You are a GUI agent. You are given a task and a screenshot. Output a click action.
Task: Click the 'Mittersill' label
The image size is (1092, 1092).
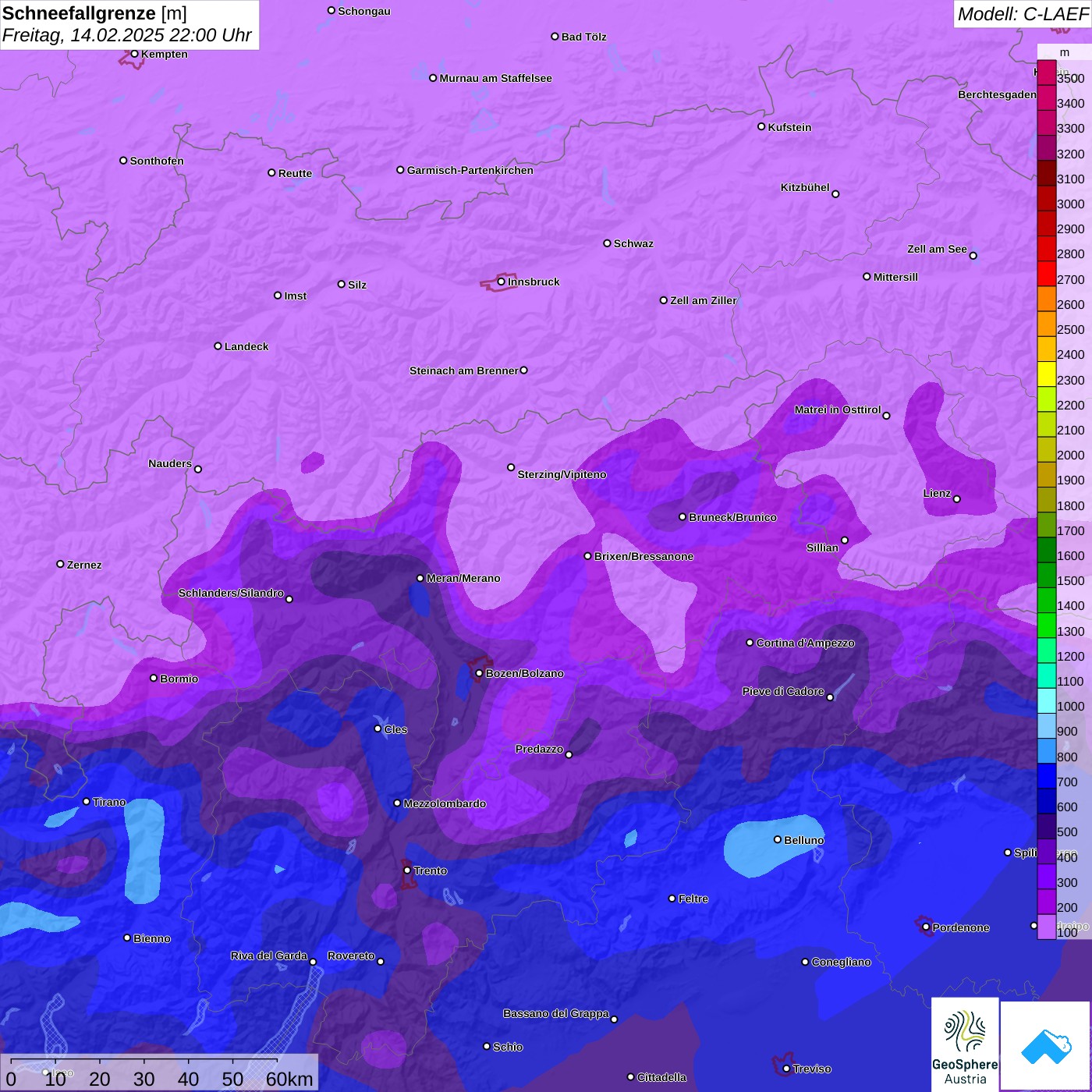(x=895, y=277)
